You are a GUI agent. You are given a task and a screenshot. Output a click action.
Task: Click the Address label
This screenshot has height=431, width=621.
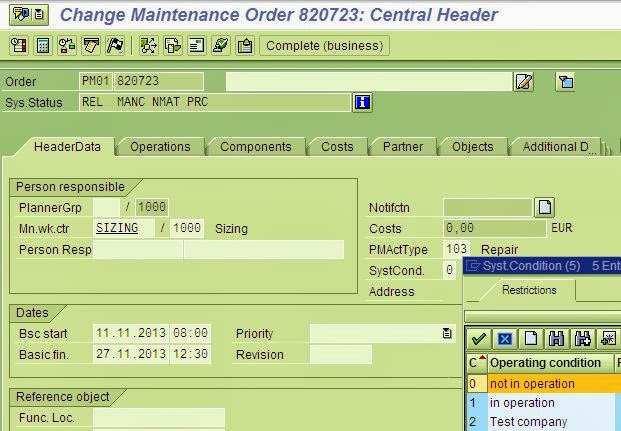392,292
